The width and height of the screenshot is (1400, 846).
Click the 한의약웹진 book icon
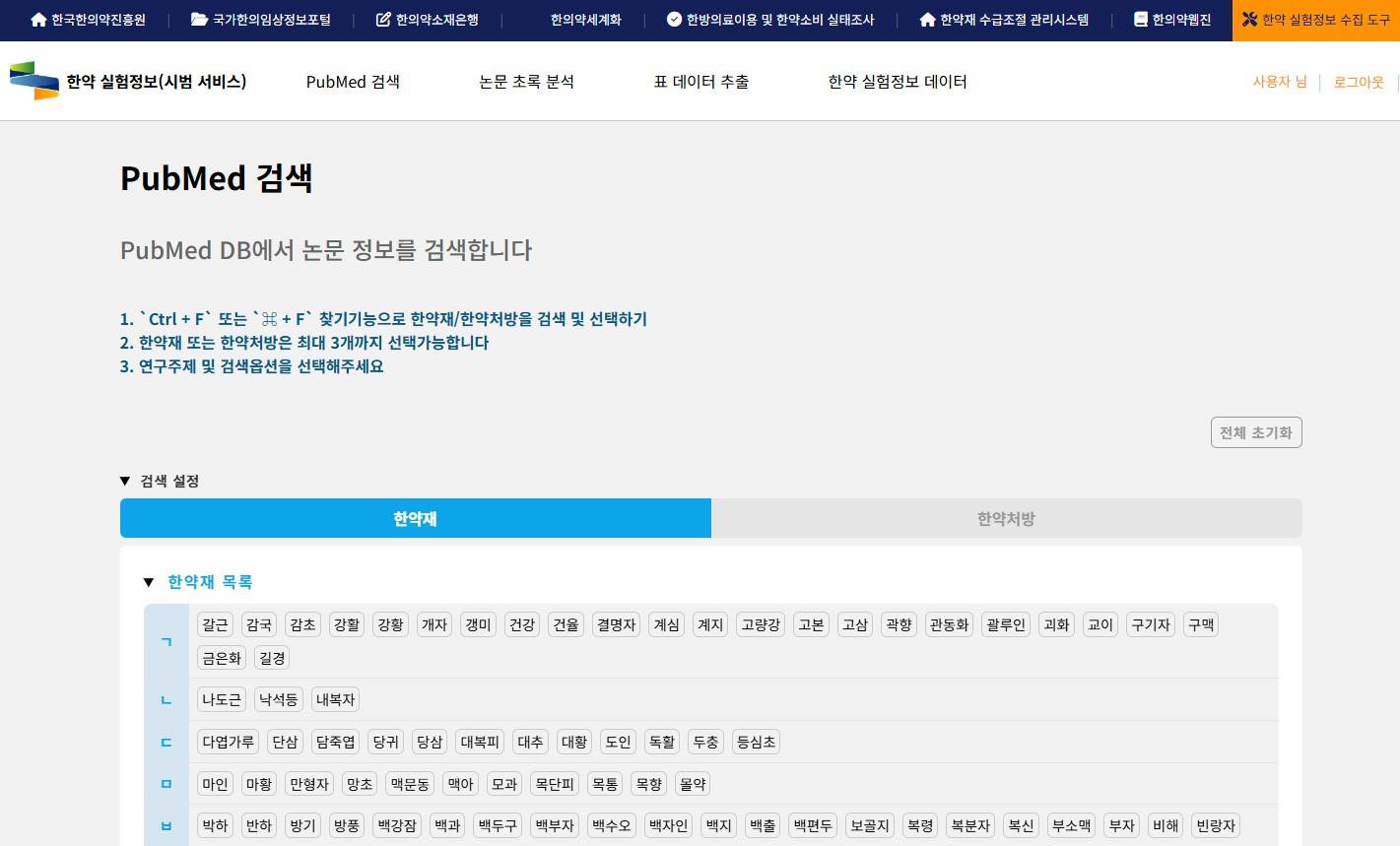[1141, 20]
